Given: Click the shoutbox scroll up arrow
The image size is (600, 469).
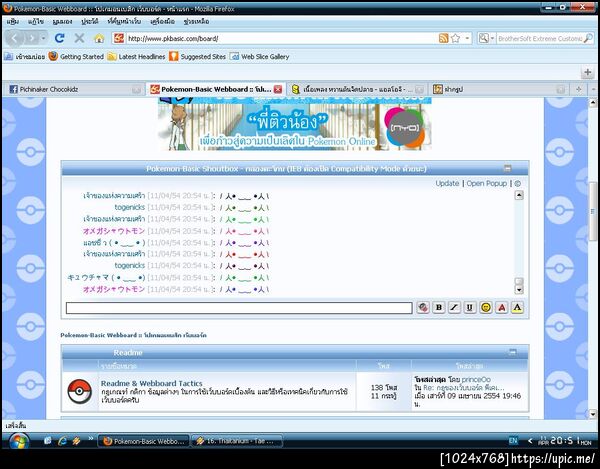Looking at the screenshot, I should coord(519,195).
